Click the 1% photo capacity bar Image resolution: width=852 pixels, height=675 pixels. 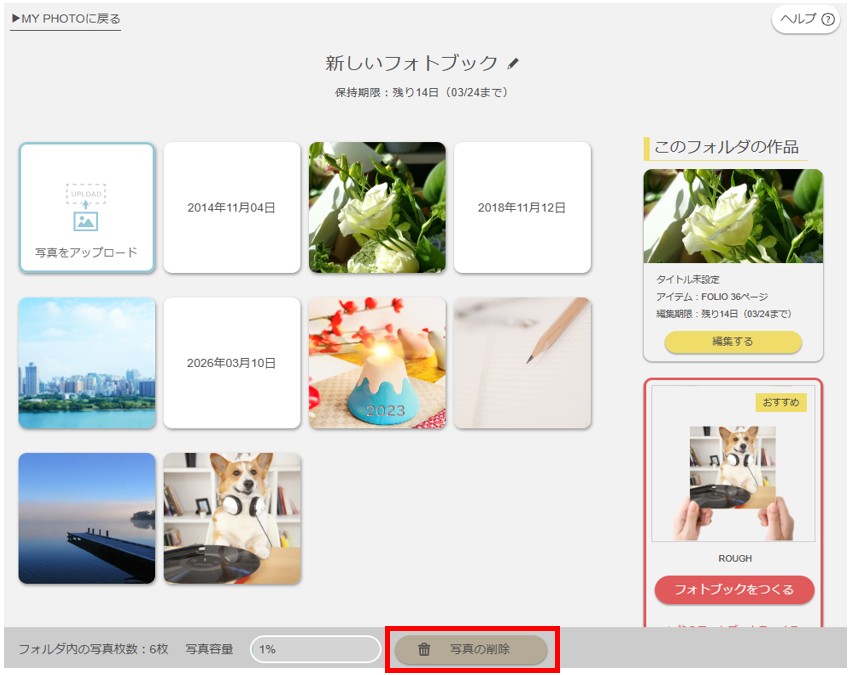point(316,649)
